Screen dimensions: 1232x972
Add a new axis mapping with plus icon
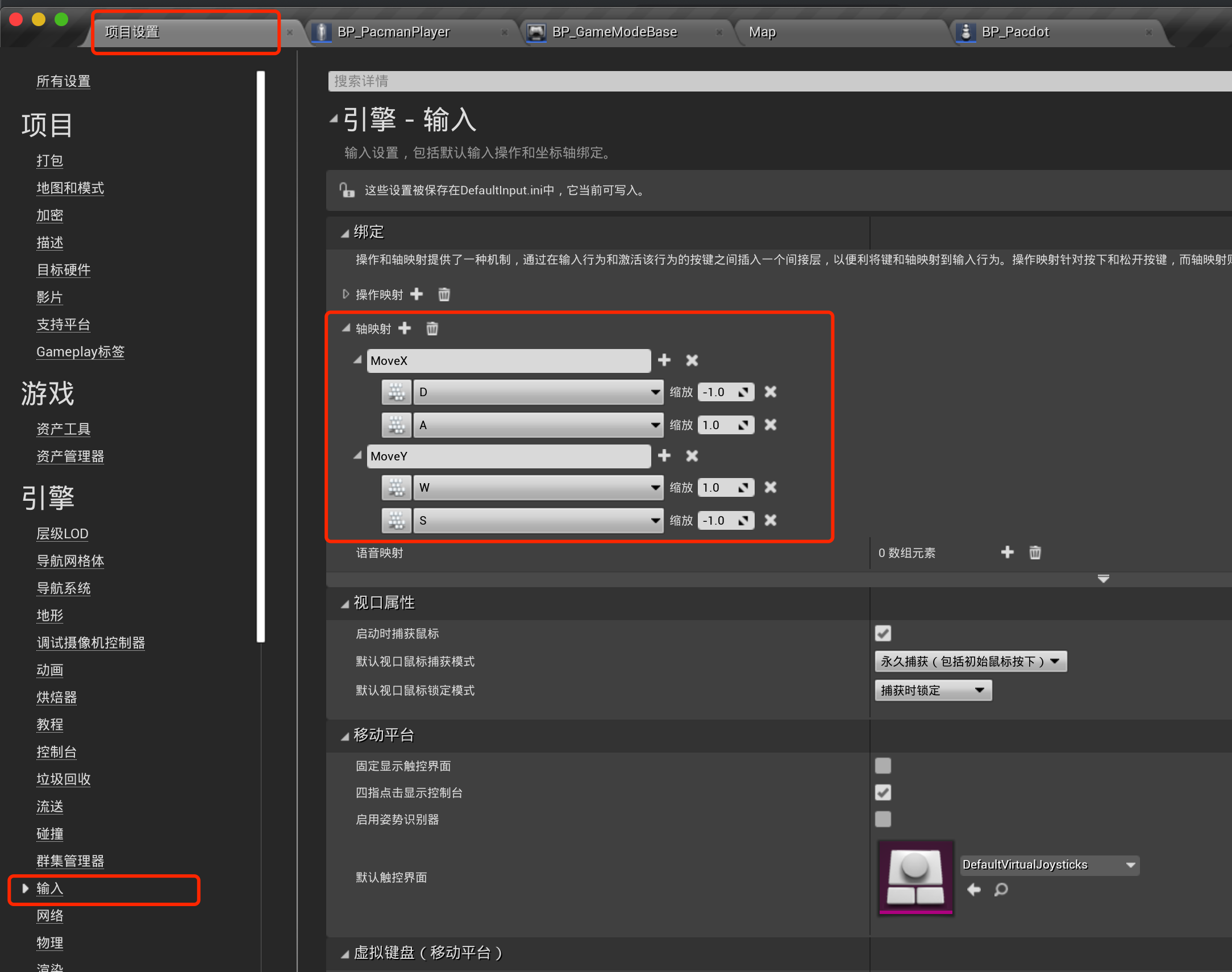click(x=405, y=329)
